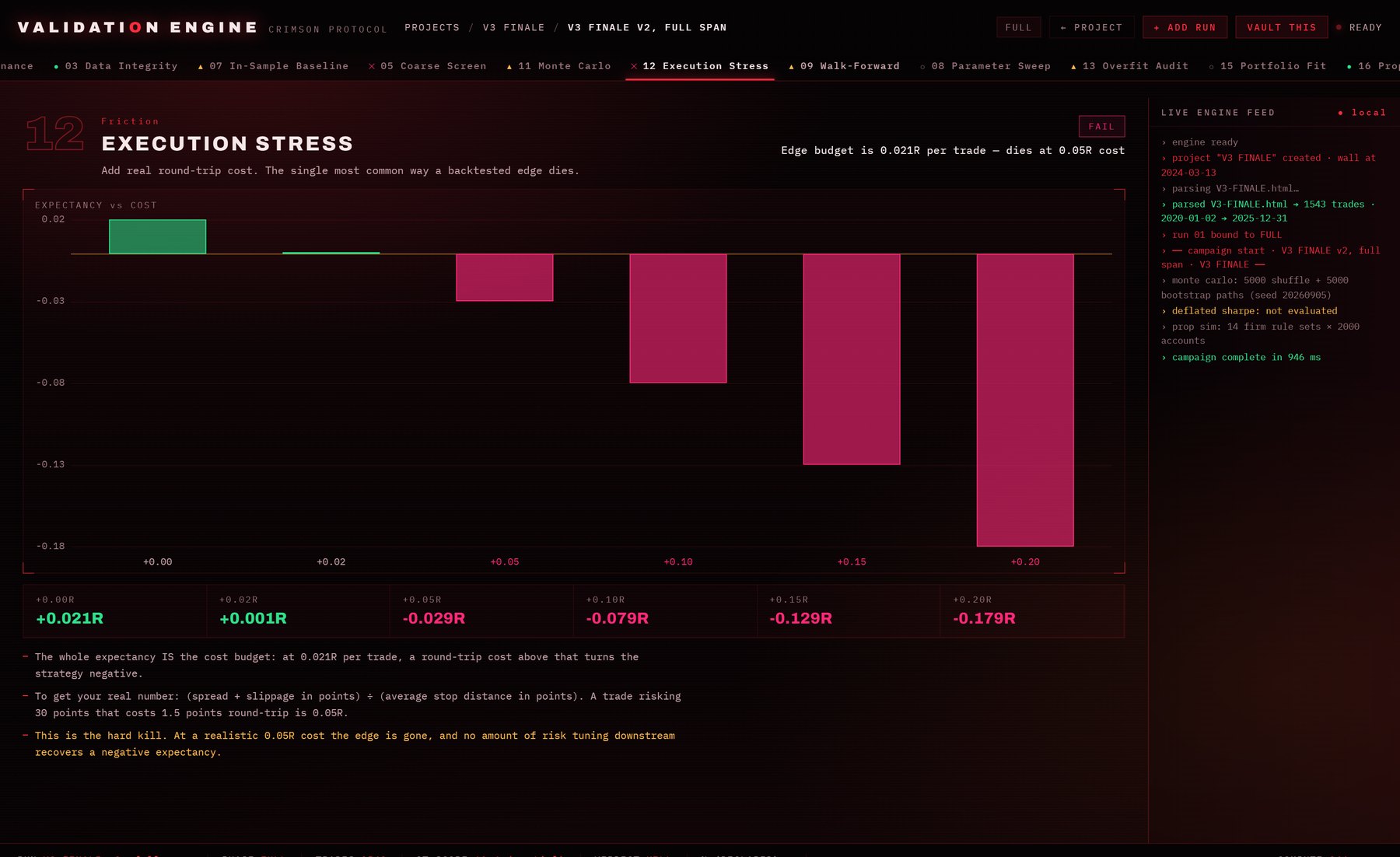Click the FULL span button
1400x857 pixels.
point(1018,27)
